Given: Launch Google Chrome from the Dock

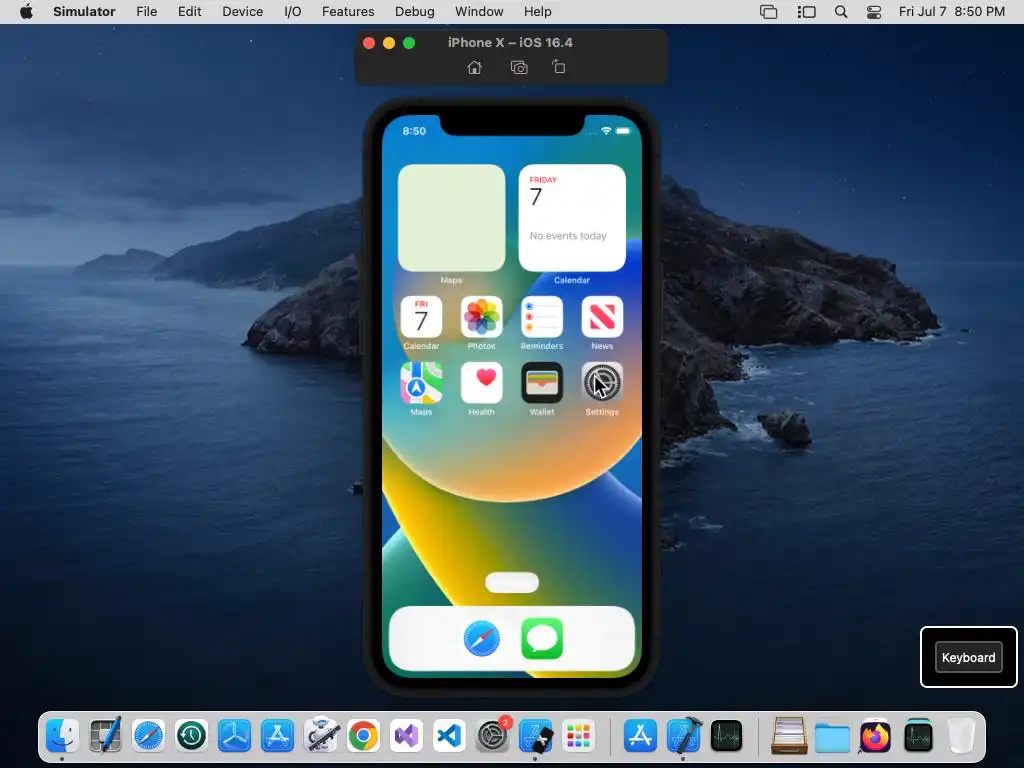Looking at the screenshot, I should coord(364,736).
